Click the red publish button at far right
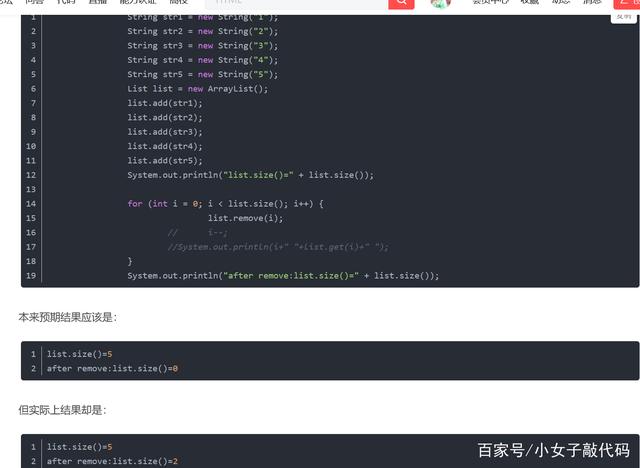640x468 pixels. click(627, 3)
